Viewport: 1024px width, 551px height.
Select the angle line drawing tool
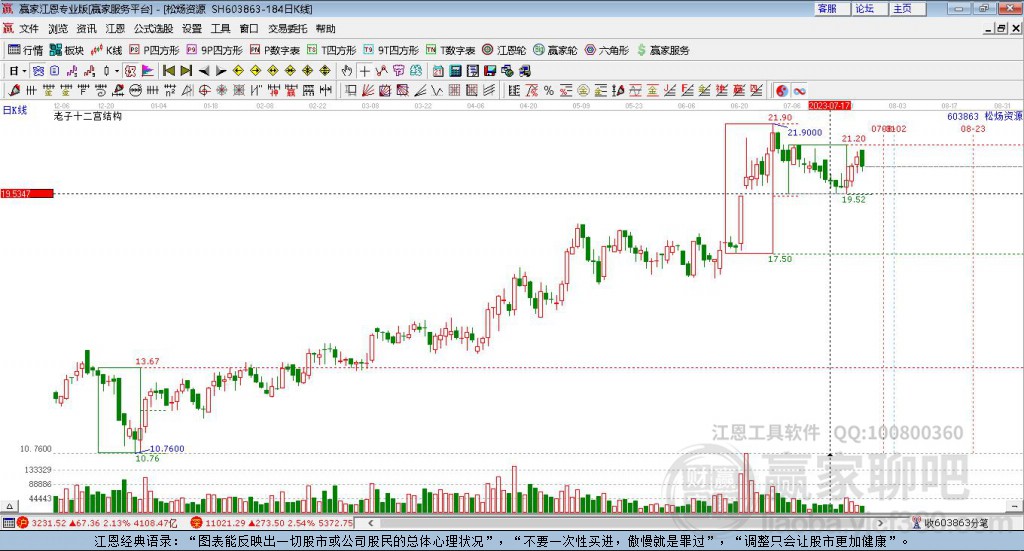pyautogui.click(x=420, y=91)
